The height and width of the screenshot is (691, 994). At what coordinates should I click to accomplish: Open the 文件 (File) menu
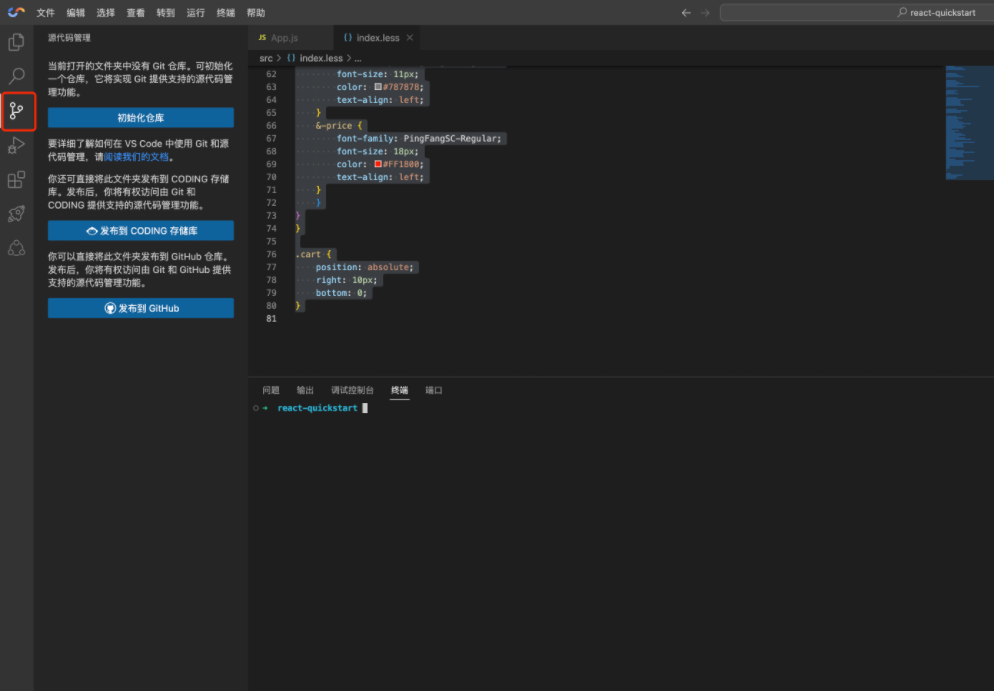[46, 13]
